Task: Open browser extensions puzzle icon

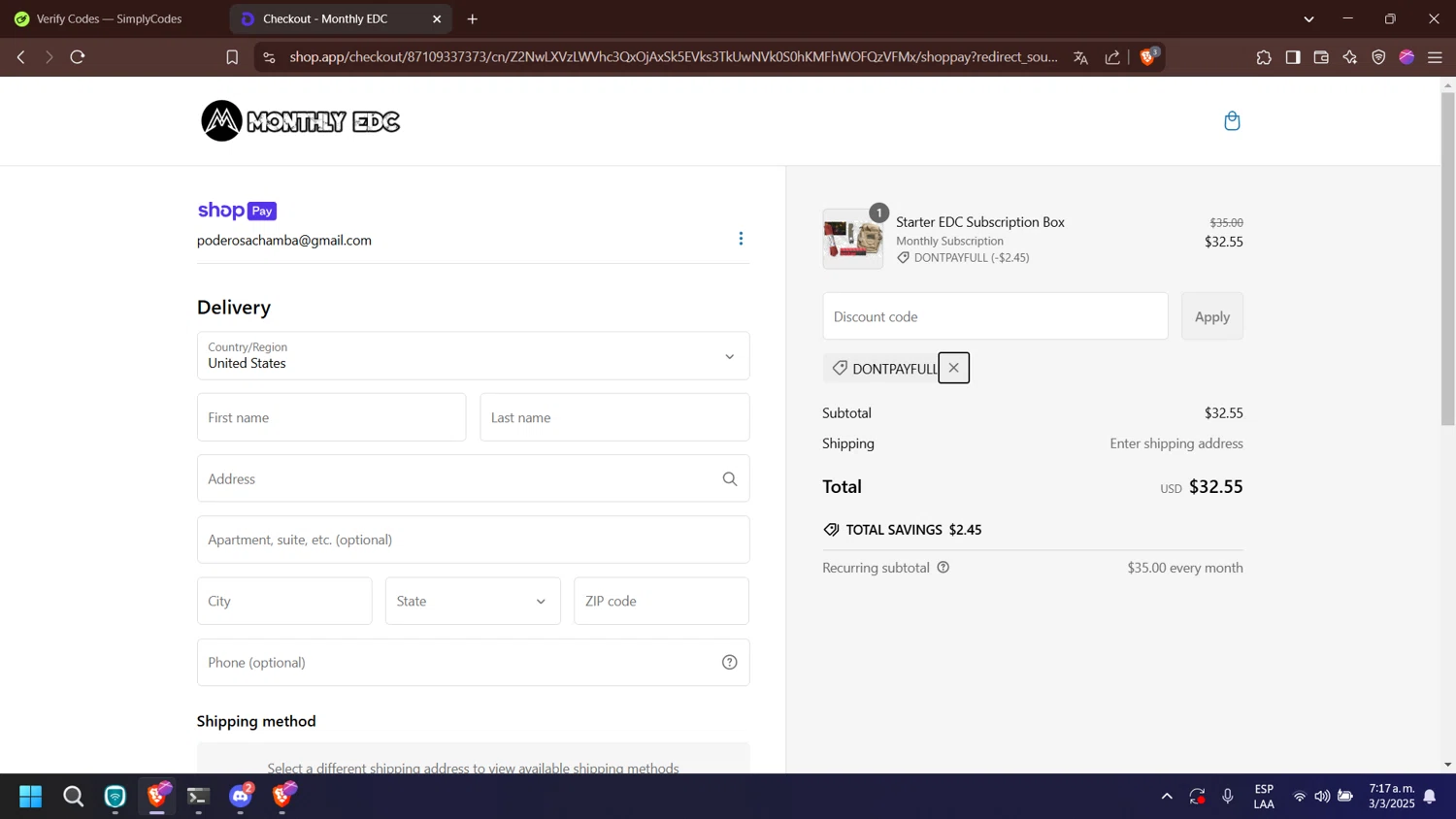Action: [1264, 57]
